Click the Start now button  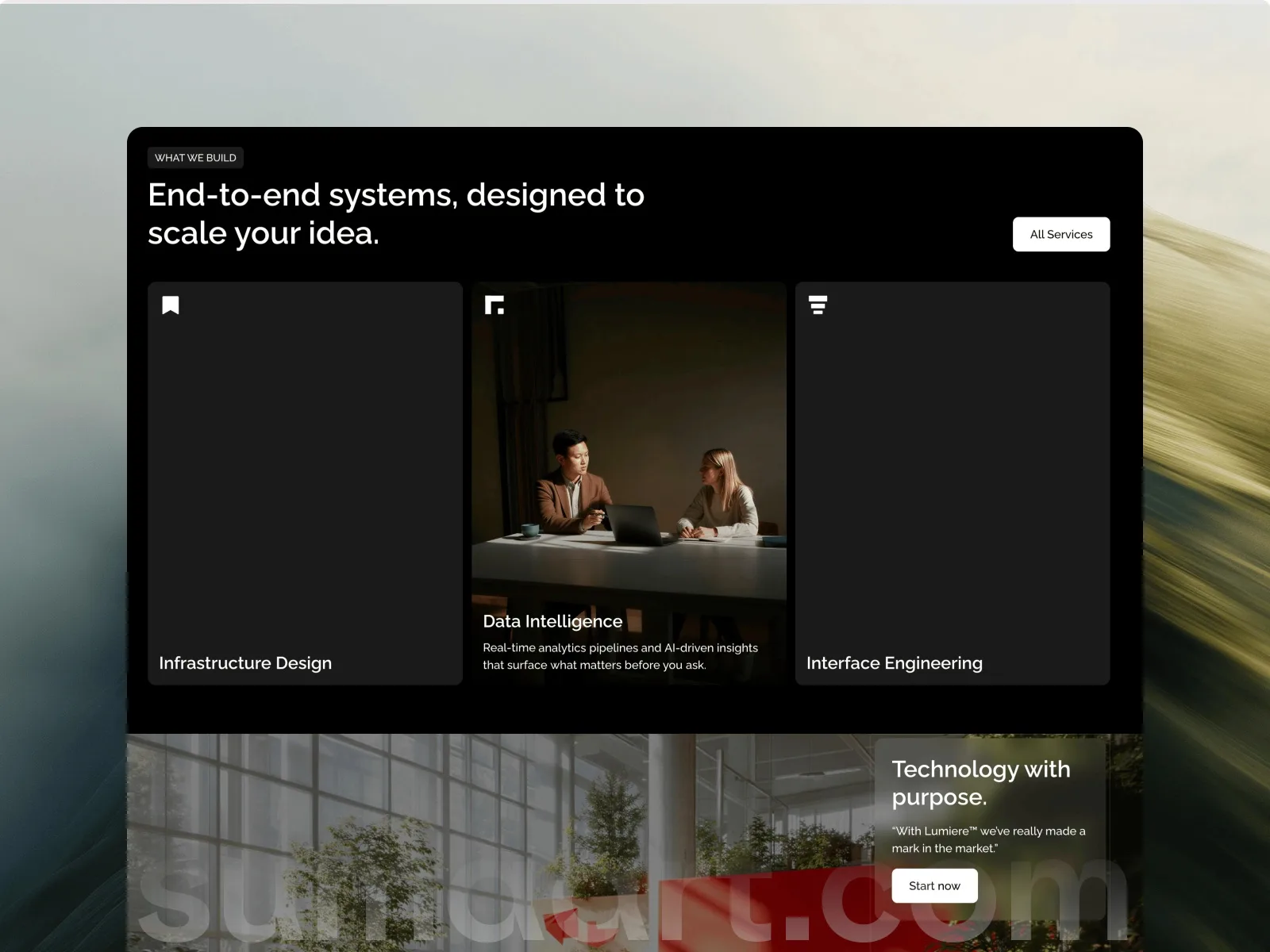[934, 885]
